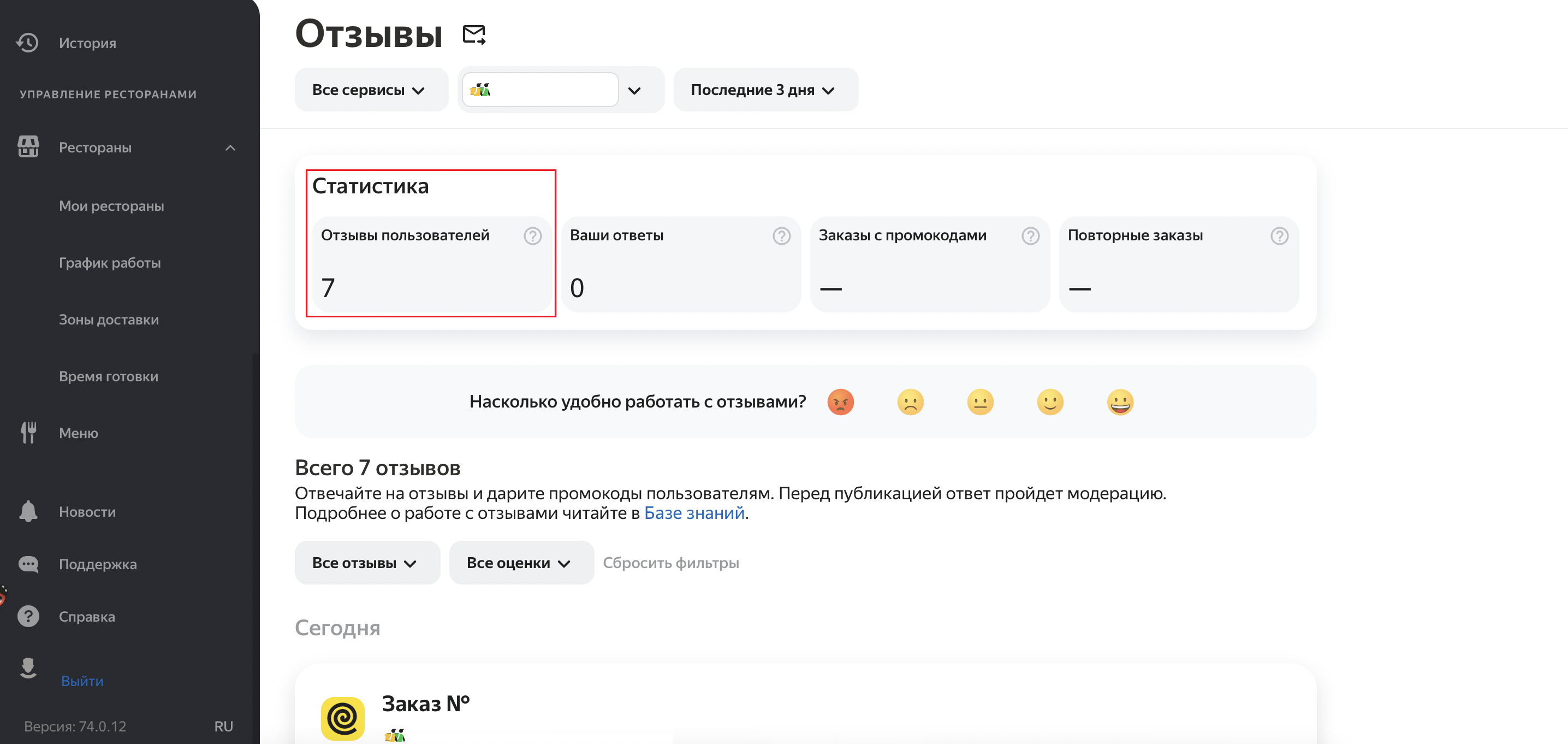1568x744 pixels.
Task: Click the Рестораны storefront icon
Action: tap(28, 147)
